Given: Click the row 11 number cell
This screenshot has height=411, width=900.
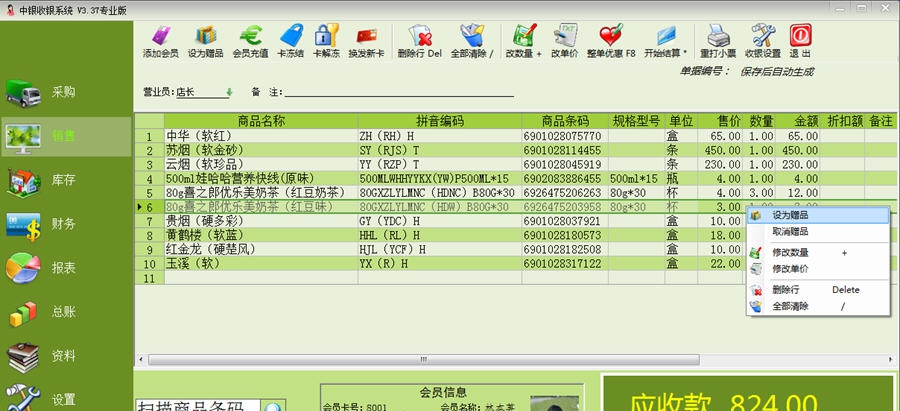Looking at the screenshot, I should 150,278.
